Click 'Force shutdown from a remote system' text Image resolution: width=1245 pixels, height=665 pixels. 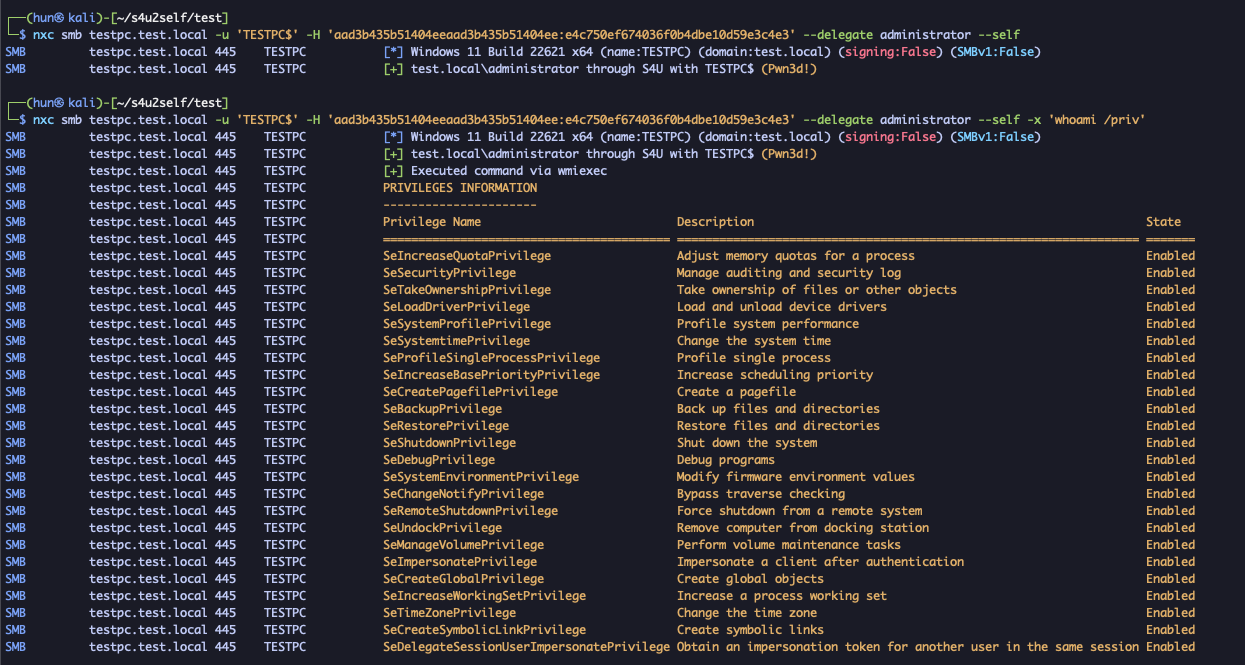(800, 511)
